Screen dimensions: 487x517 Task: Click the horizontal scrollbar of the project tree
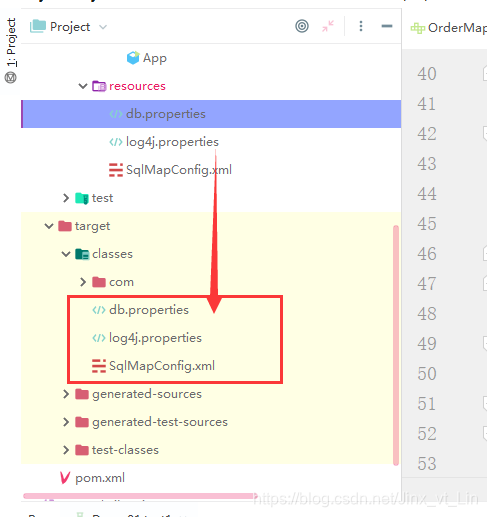pyautogui.click(x=140, y=496)
